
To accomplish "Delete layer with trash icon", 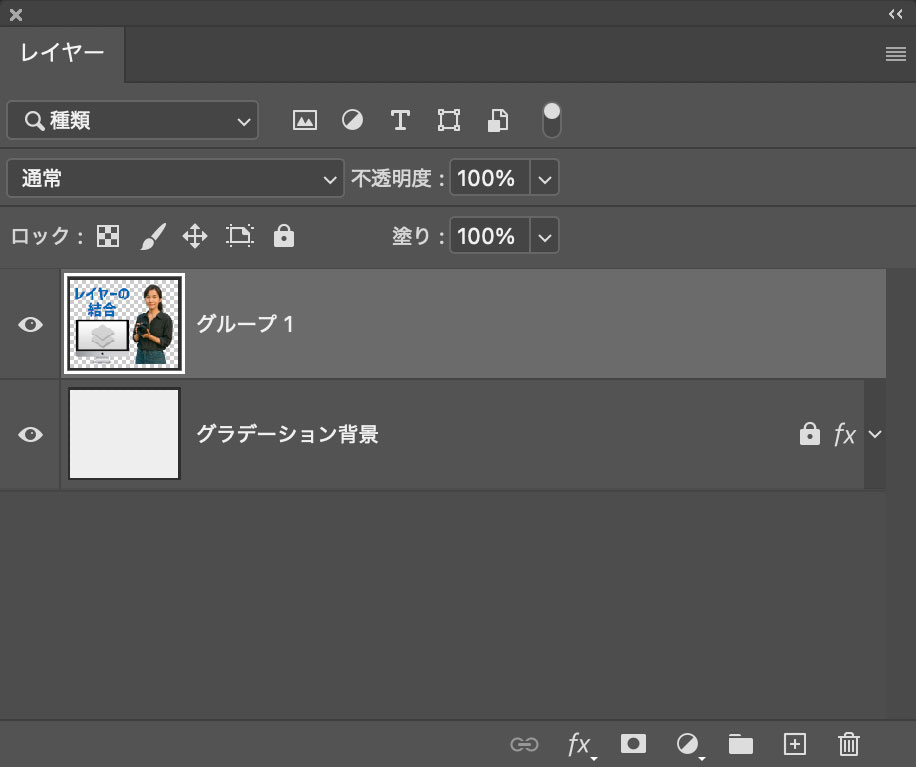I will [x=849, y=744].
